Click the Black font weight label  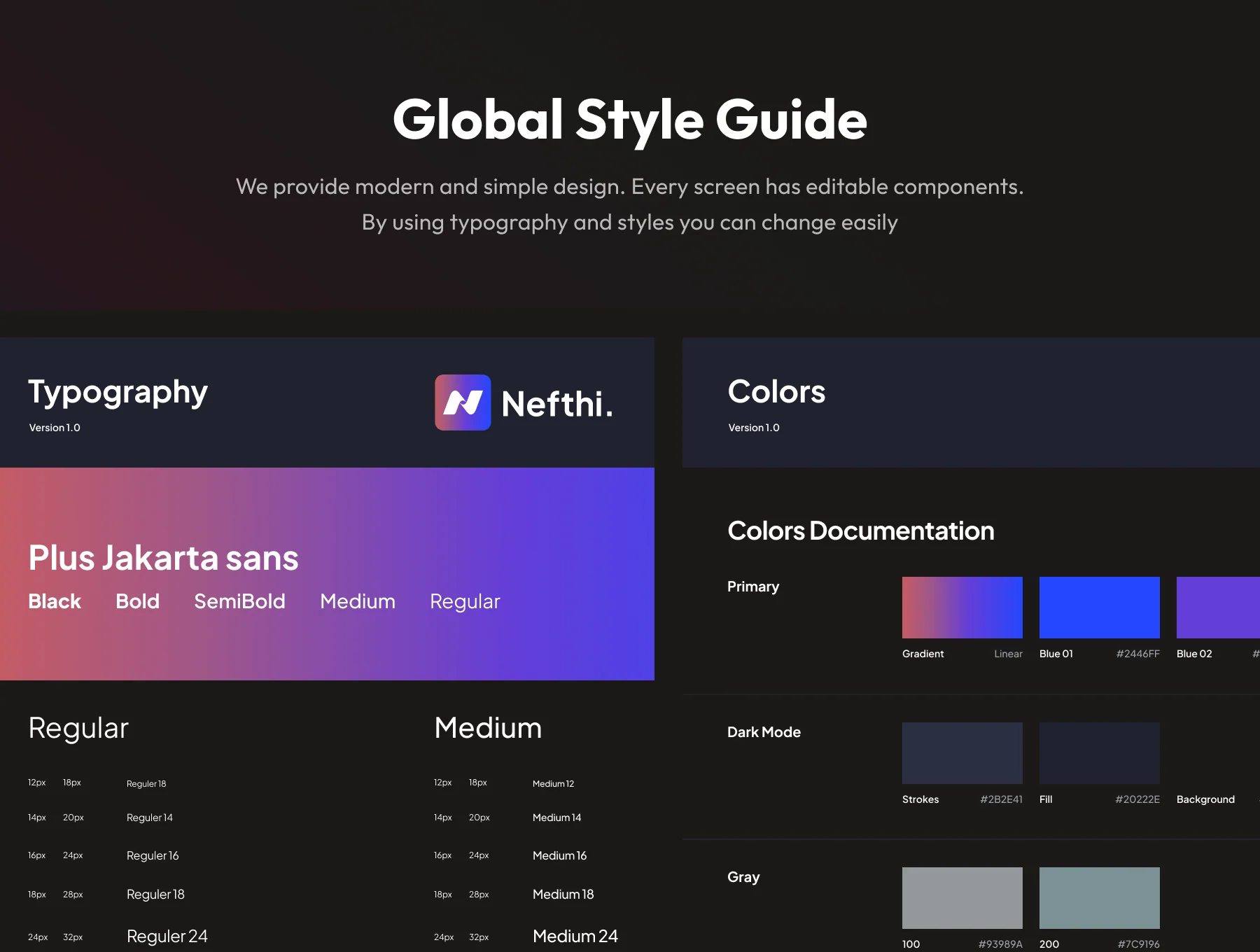coord(55,601)
